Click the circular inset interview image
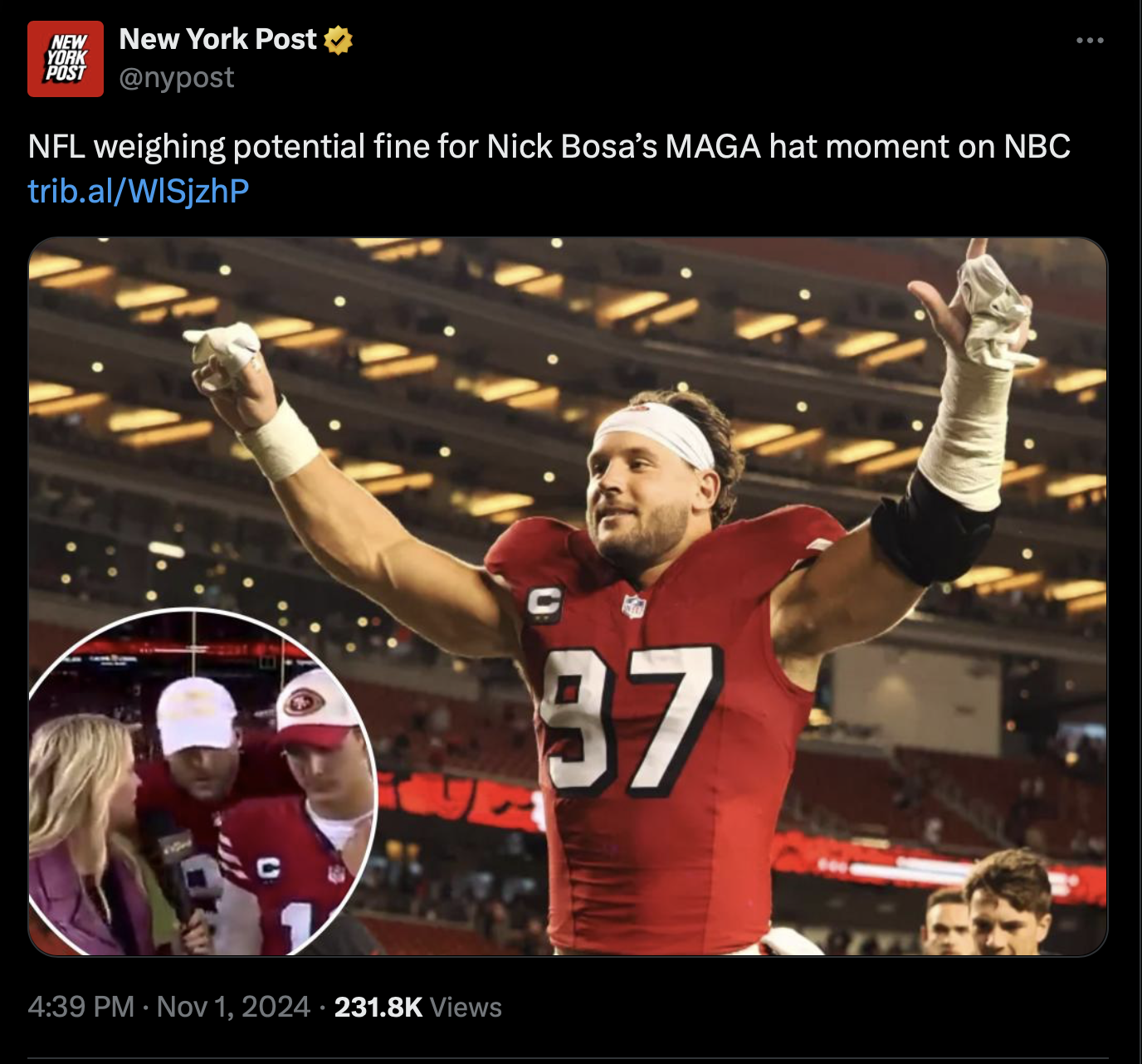The image size is (1142, 1064). coord(203,782)
